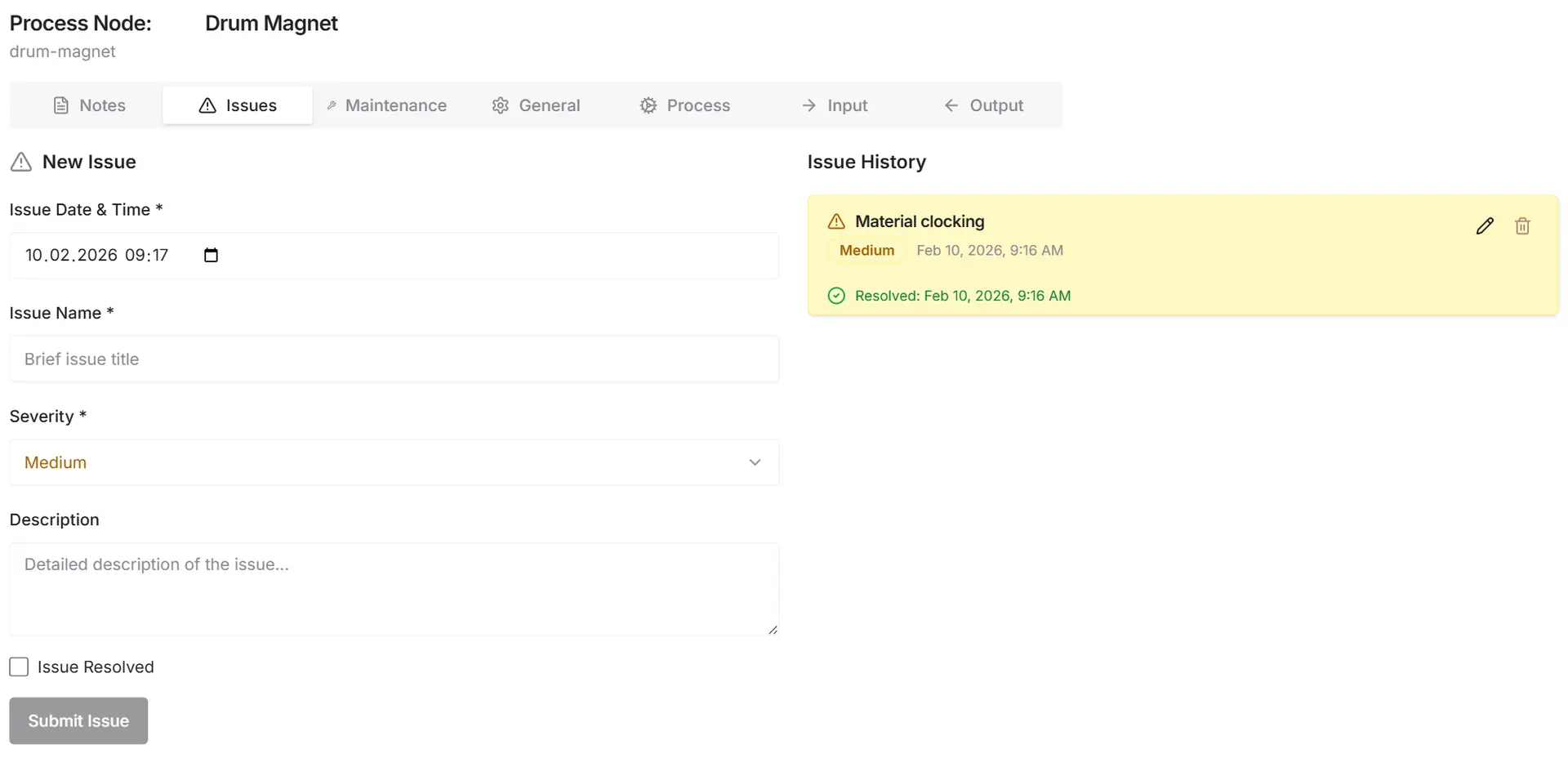Check the Issue Resolved checkbox
The width and height of the screenshot is (1568, 776).
tap(19, 667)
